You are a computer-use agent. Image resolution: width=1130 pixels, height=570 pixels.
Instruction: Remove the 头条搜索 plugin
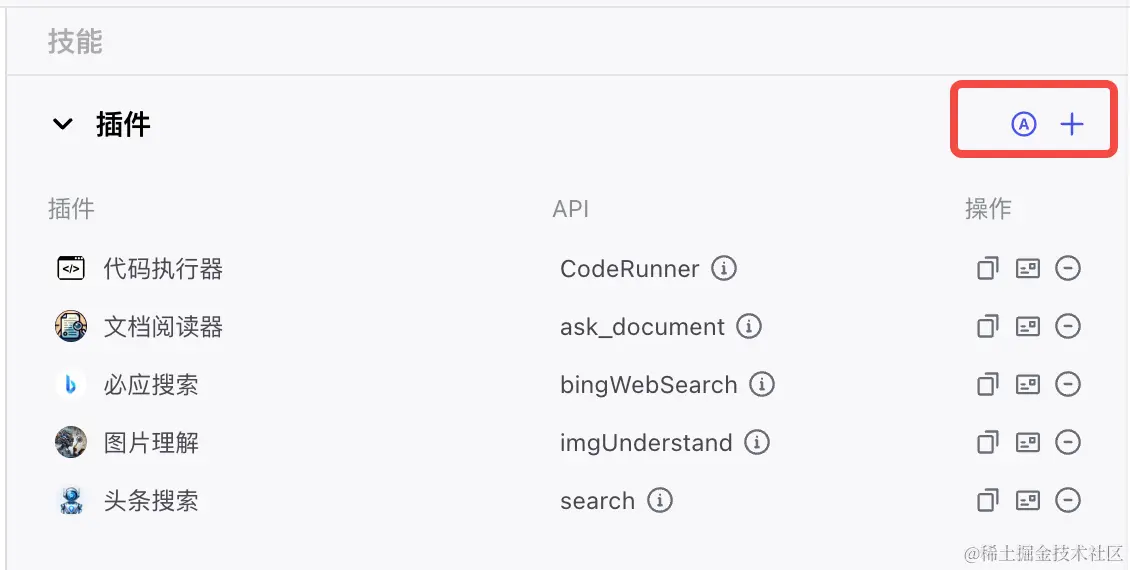point(1068,500)
